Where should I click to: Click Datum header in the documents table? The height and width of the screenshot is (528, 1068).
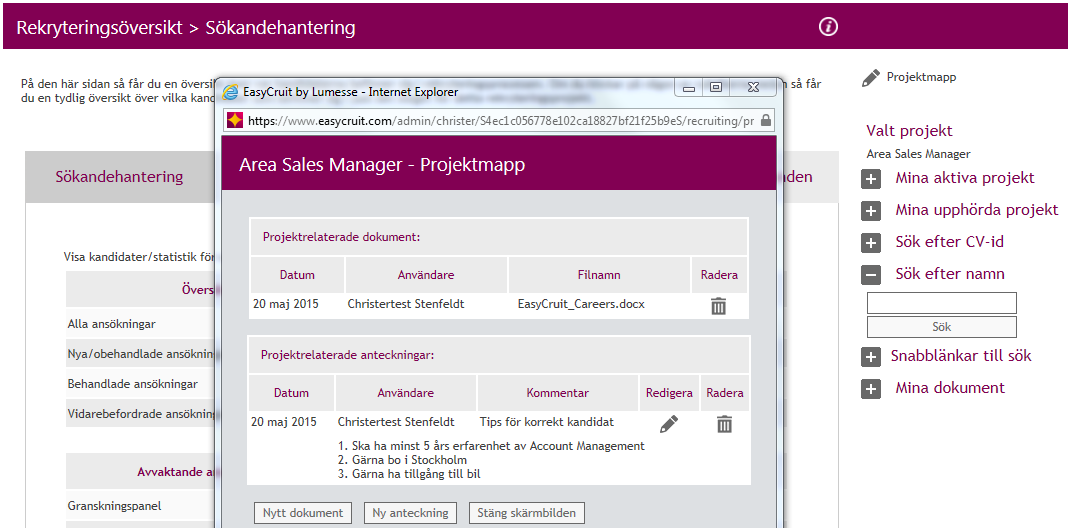[297, 275]
